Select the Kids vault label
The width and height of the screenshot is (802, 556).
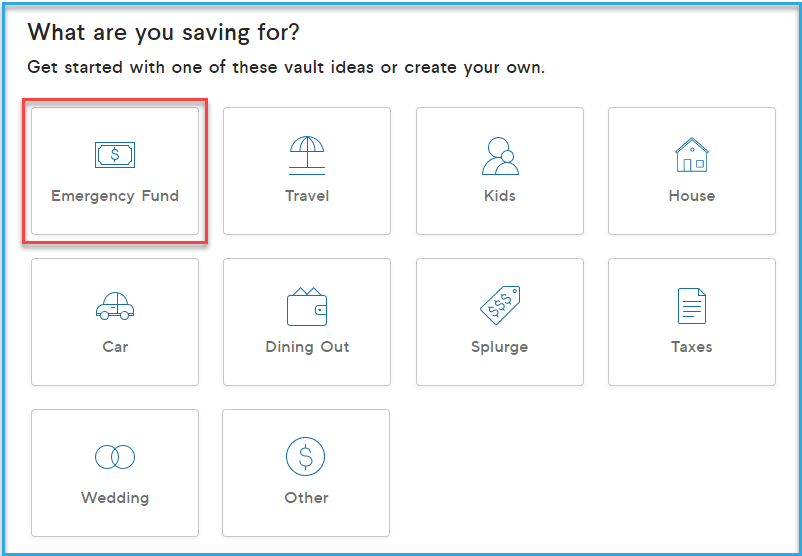tap(500, 196)
